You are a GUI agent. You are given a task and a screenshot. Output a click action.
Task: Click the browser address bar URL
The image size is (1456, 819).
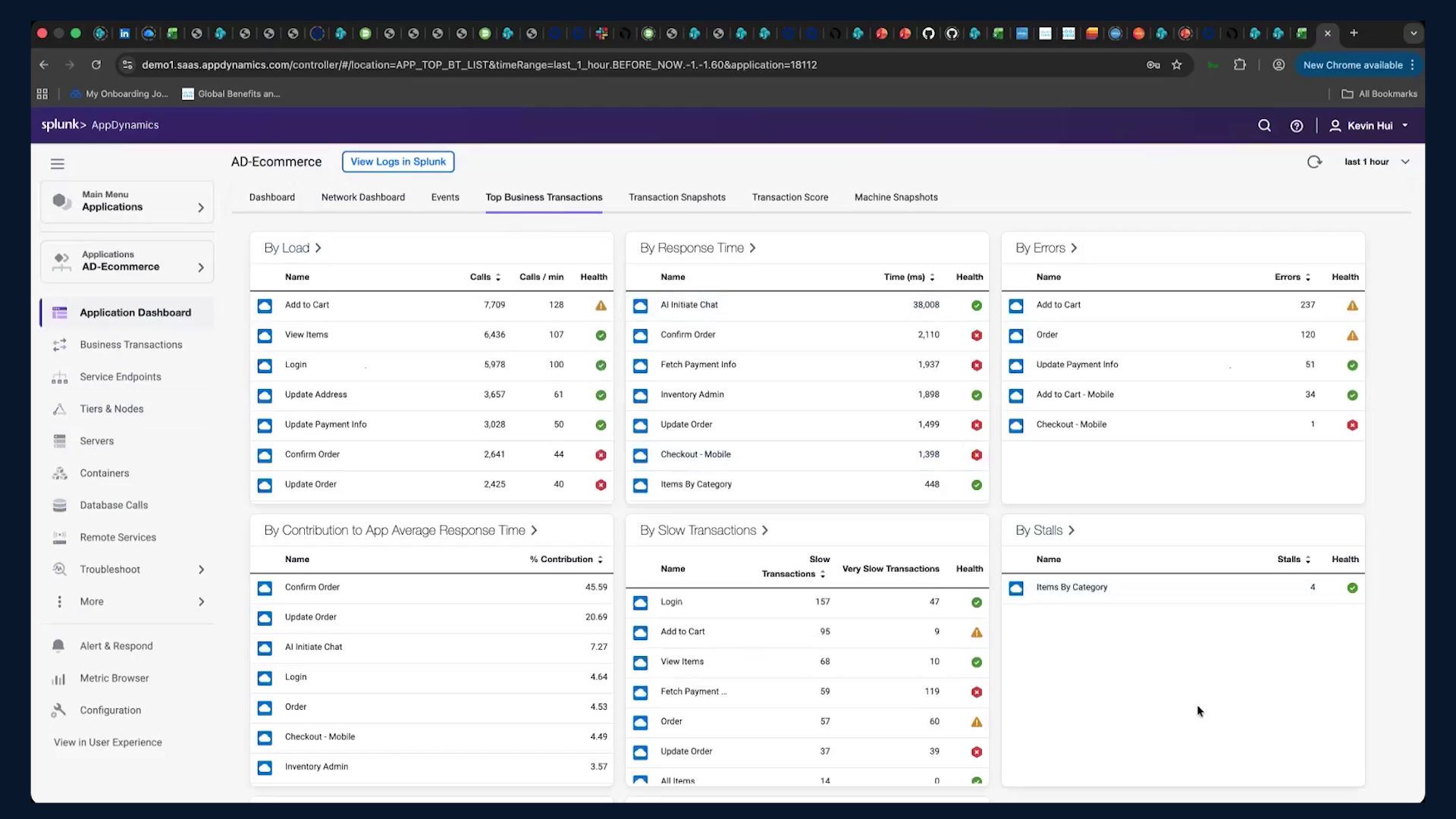coord(479,65)
